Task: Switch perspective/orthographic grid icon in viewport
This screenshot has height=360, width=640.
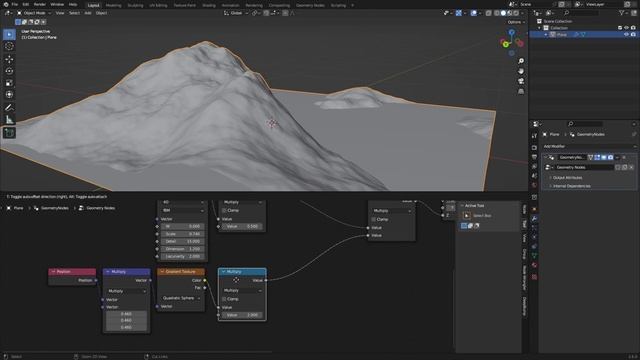Action: [x=521, y=91]
